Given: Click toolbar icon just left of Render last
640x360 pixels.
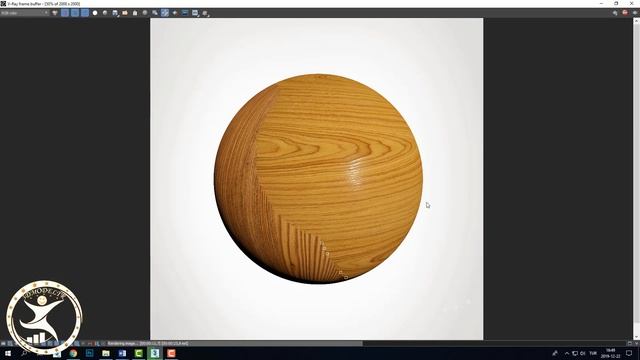Looking at the screenshot, I should pos(195,13).
